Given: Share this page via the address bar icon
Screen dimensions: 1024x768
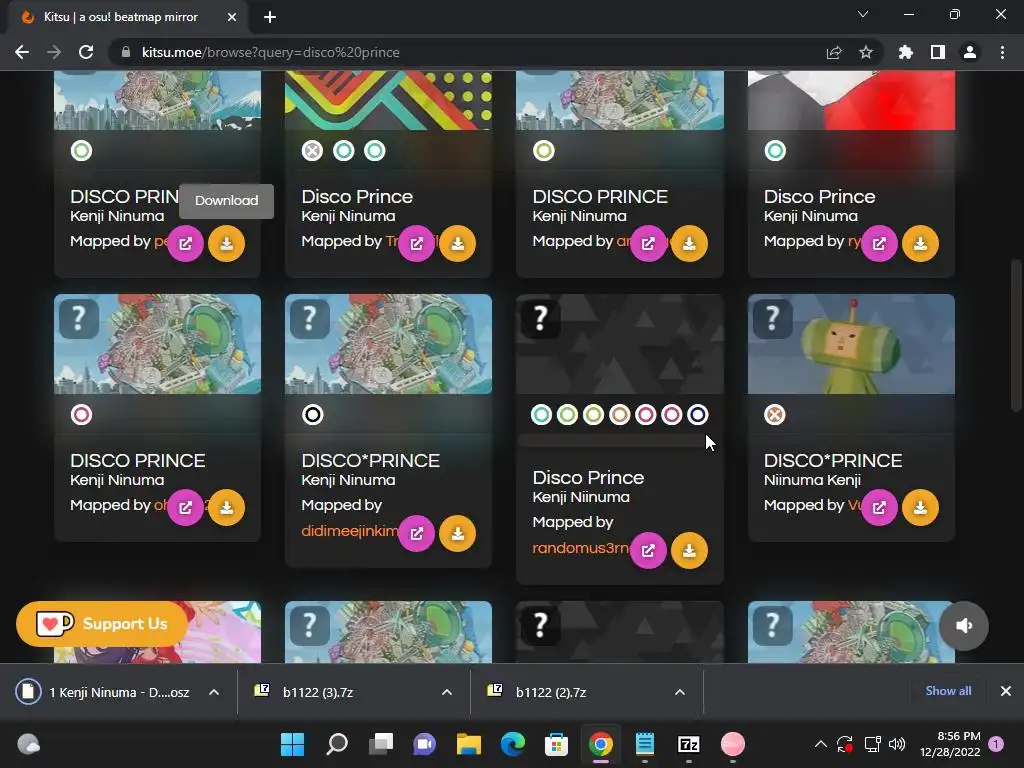Looking at the screenshot, I should pos(834,52).
